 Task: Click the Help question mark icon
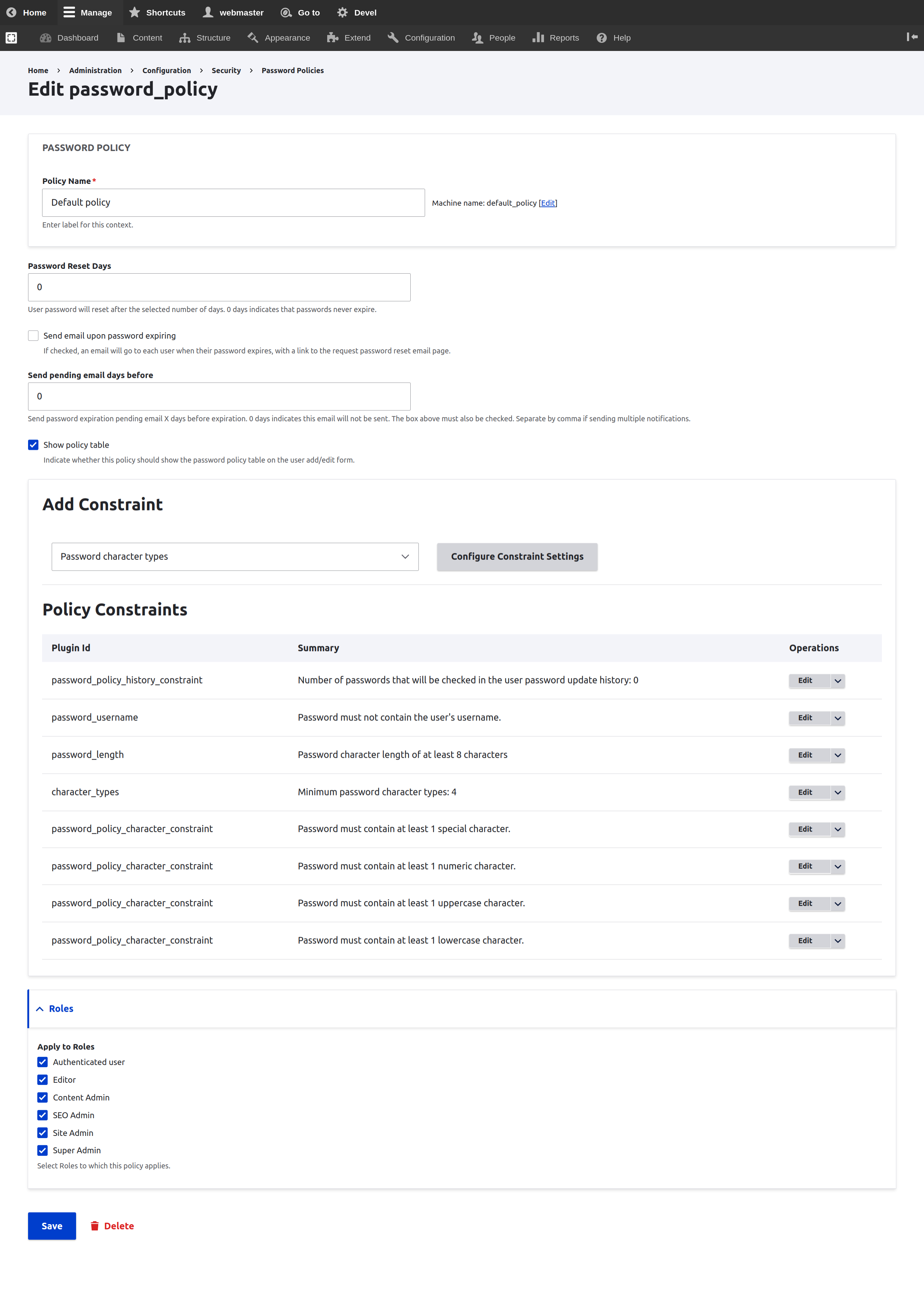point(602,38)
